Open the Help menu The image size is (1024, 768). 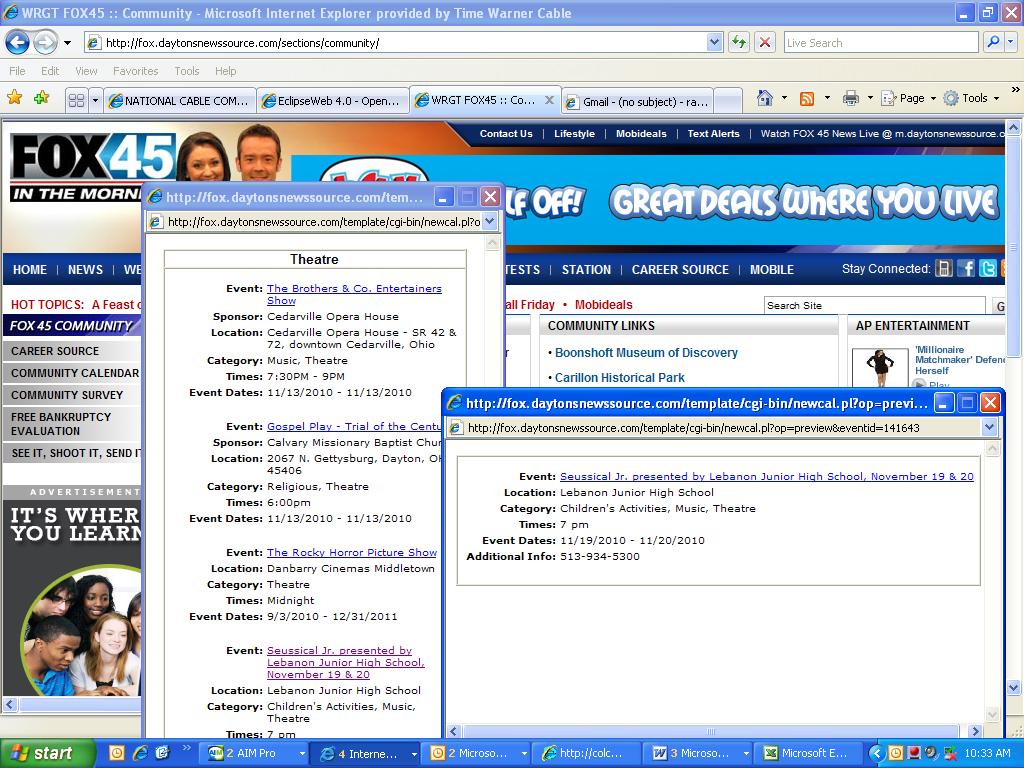pos(225,71)
